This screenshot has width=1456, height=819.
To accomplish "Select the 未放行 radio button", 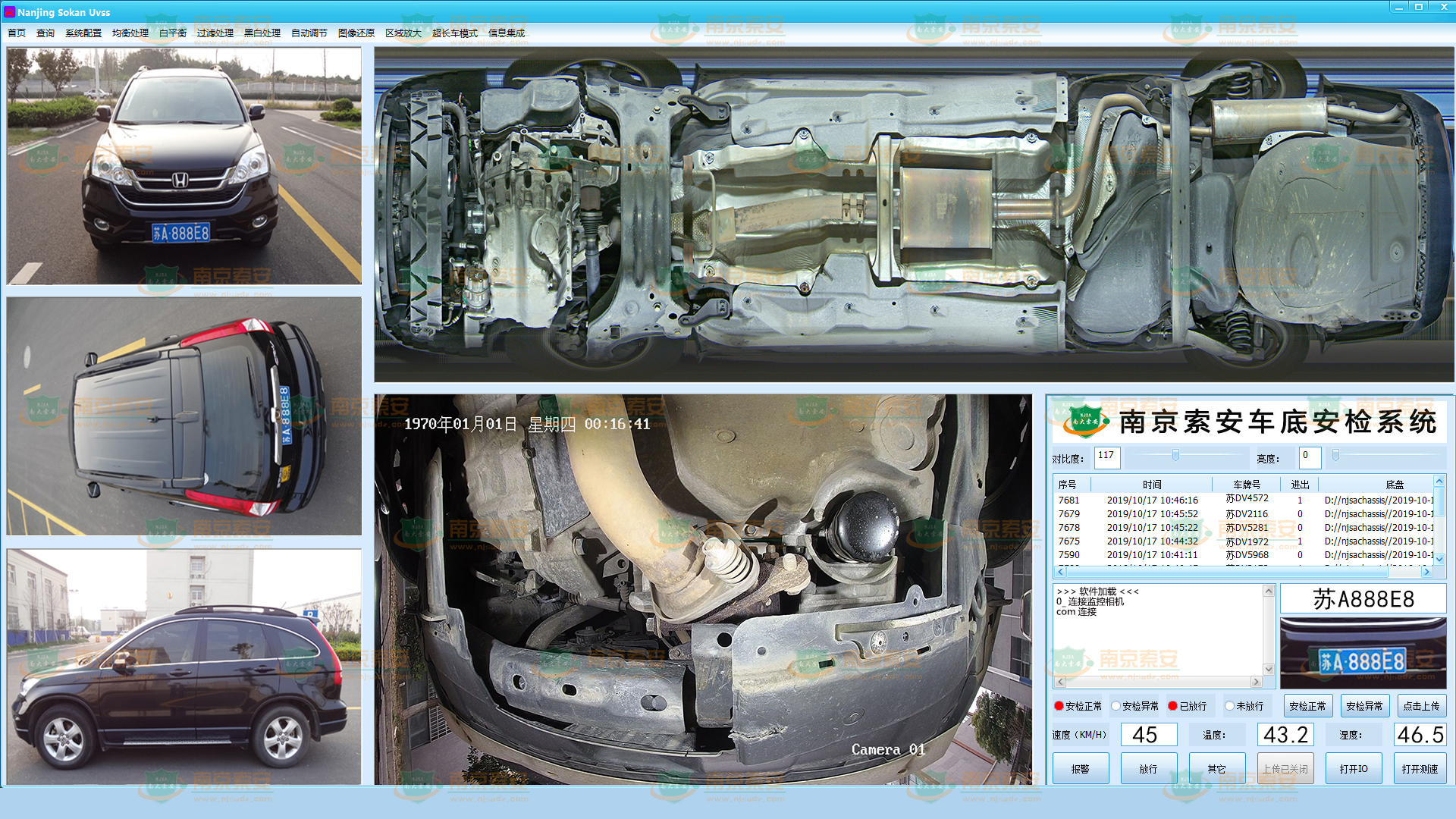I will pyautogui.click(x=1229, y=706).
